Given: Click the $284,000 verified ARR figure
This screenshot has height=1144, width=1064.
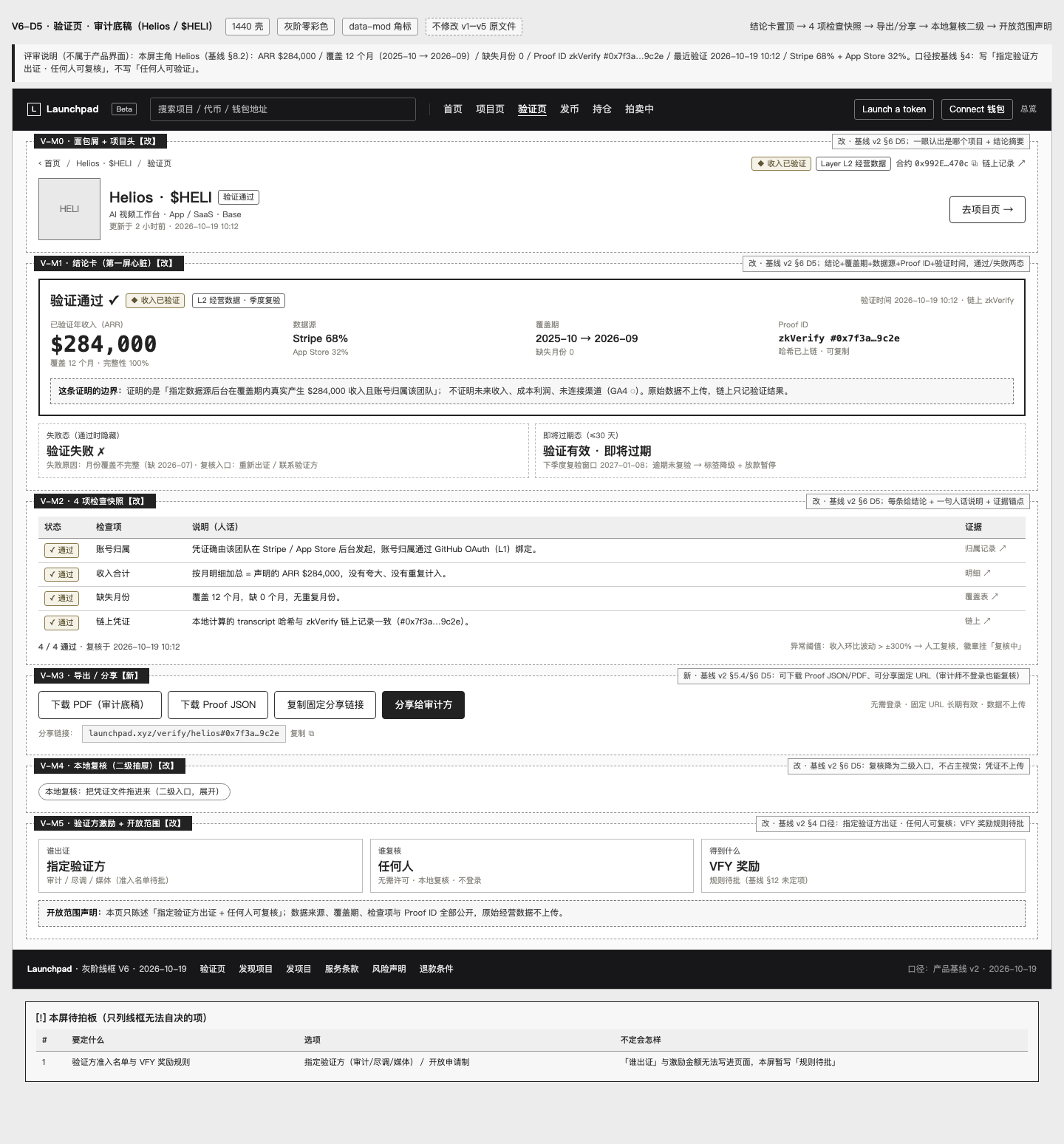Looking at the screenshot, I should [x=103, y=344].
